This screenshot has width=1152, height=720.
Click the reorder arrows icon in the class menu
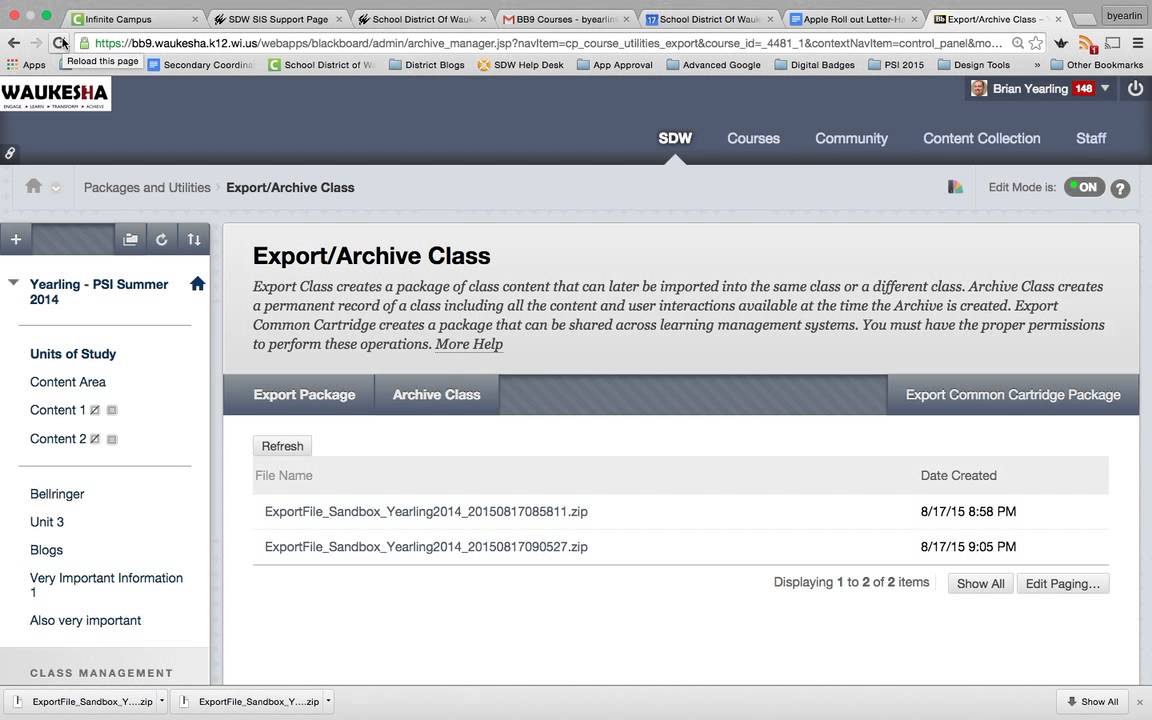[x=194, y=239]
